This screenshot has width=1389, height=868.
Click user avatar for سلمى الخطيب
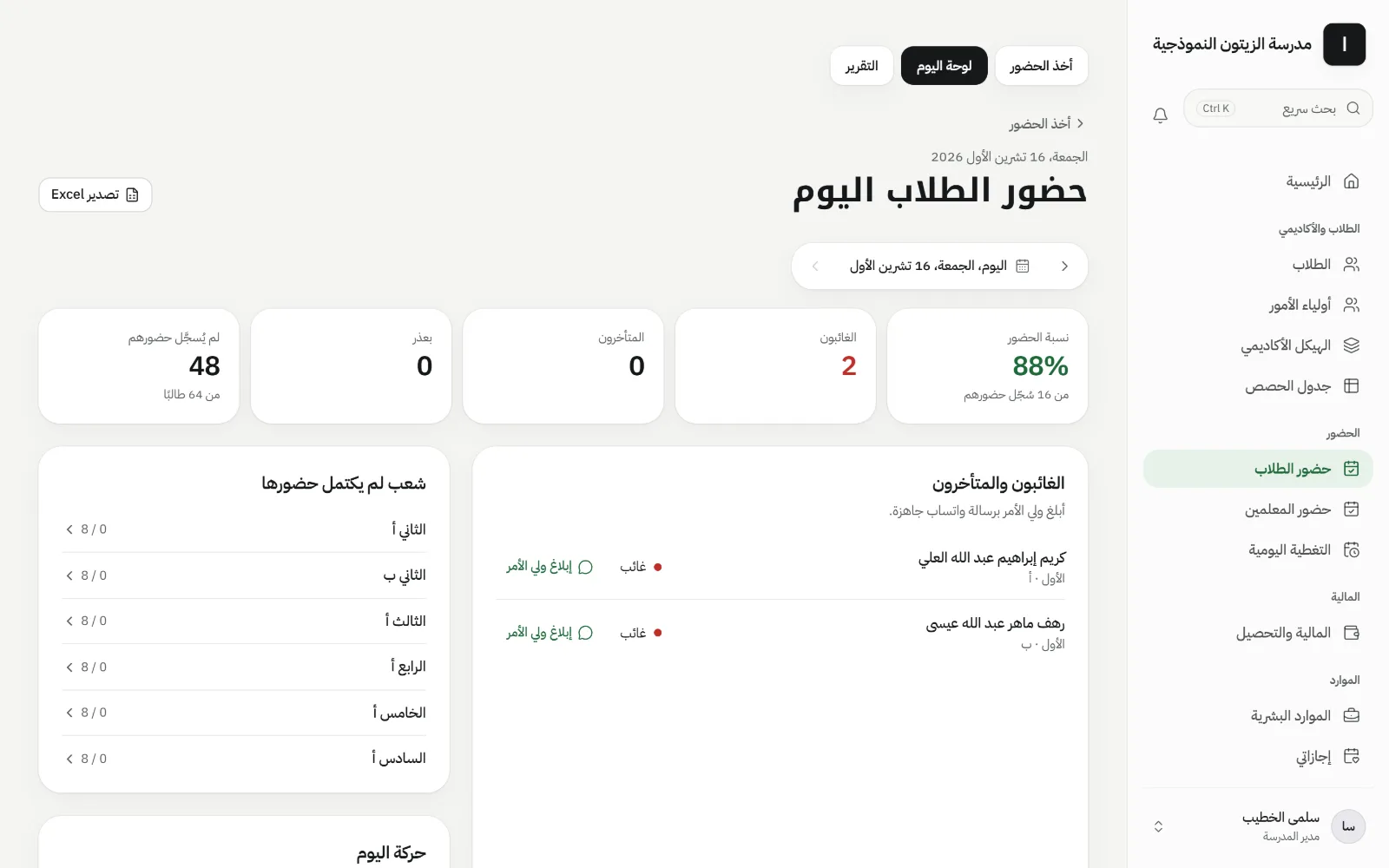click(1348, 826)
